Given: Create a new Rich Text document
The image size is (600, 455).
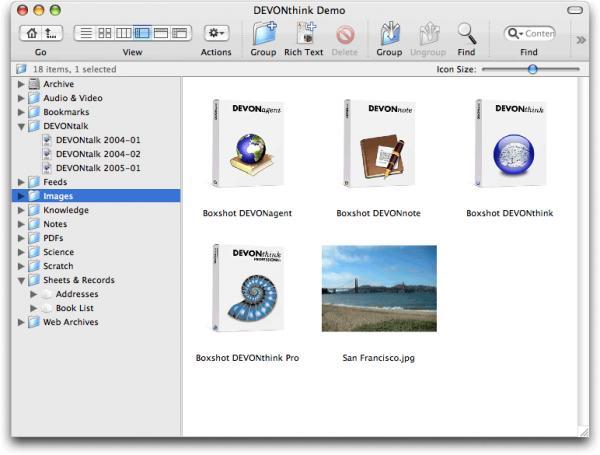Looking at the screenshot, I should (304, 33).
